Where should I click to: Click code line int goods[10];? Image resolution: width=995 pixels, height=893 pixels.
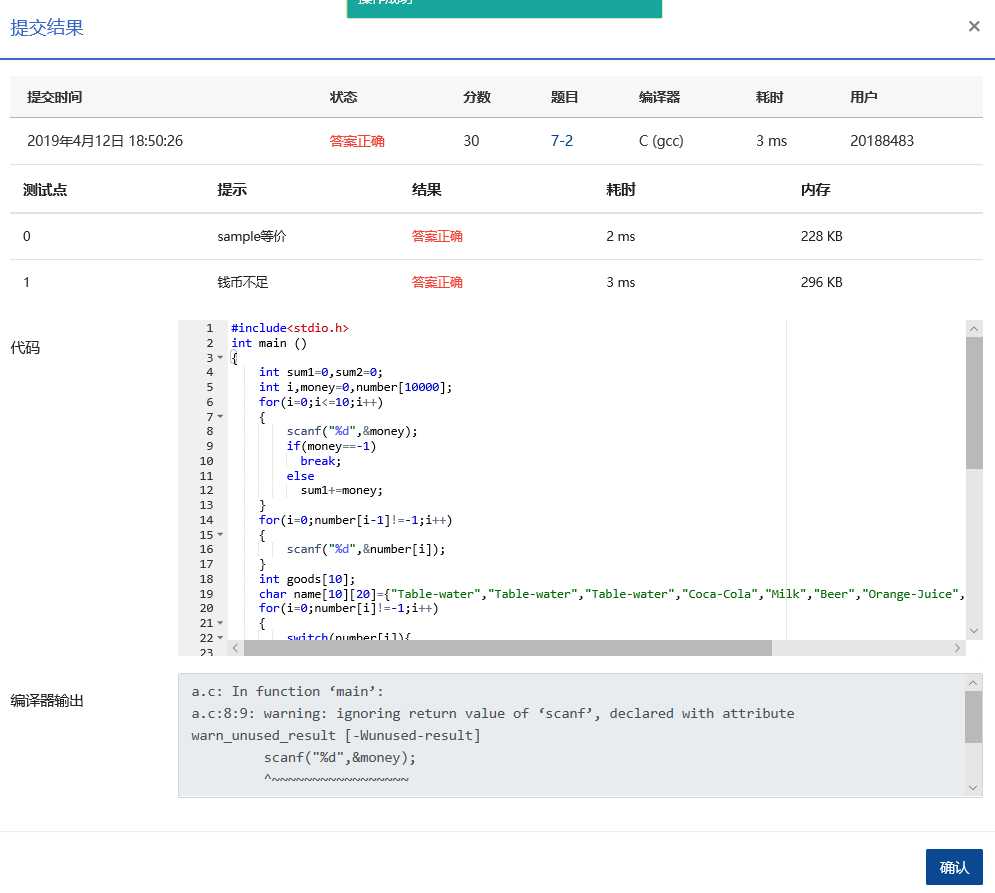tap(306, 579)
